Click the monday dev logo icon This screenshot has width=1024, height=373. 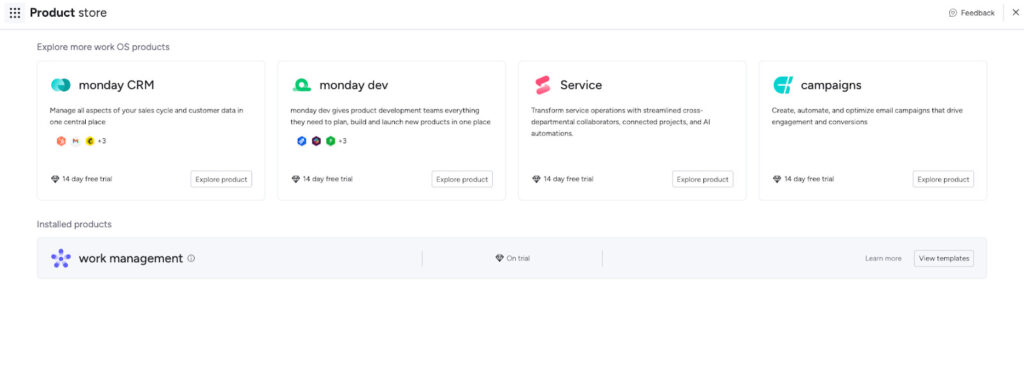(x=301, y=85)
